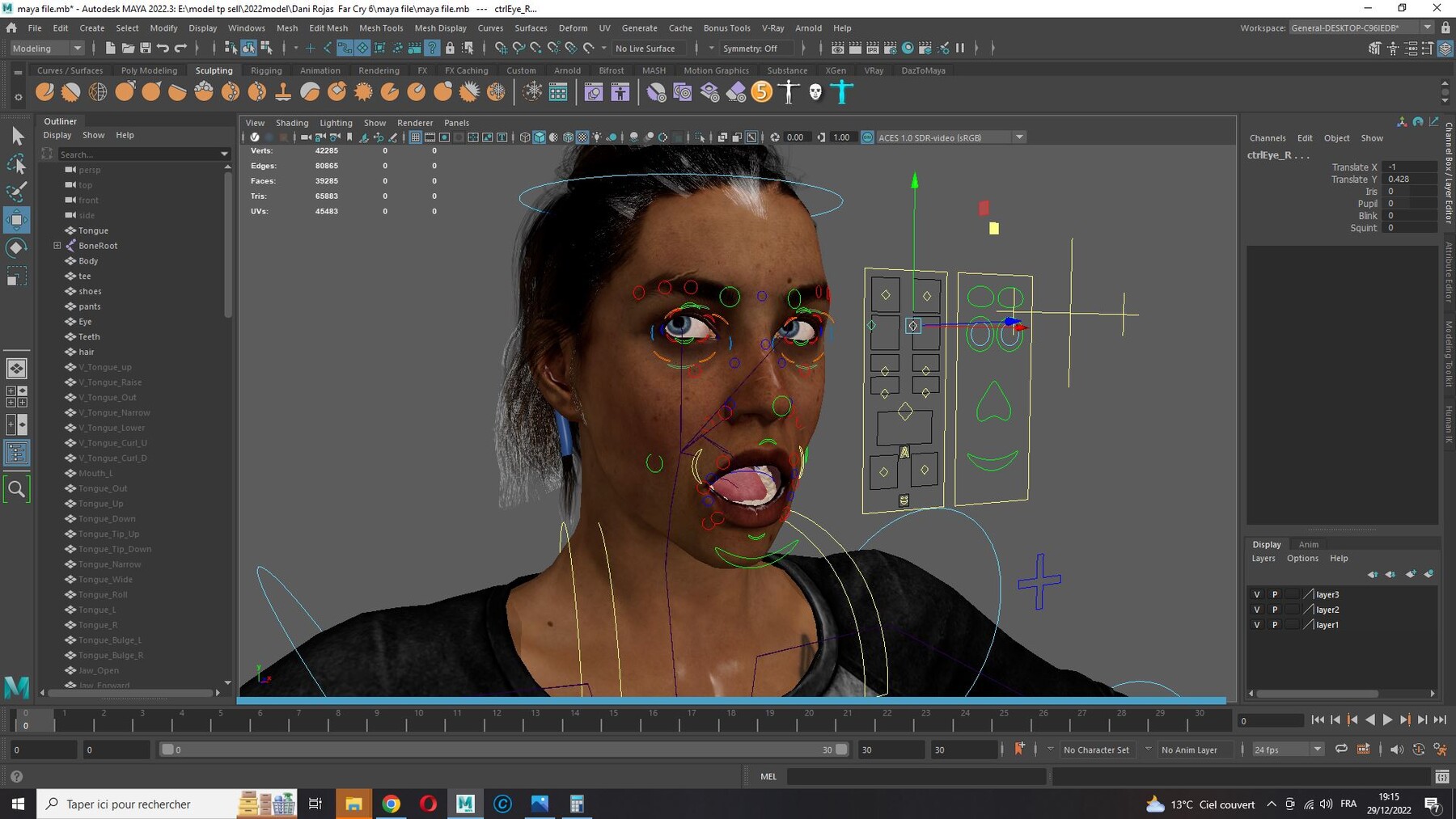1456x819 pixels.
Task: Switch to the Rigging shelf tab
Action: coord(266,70)
